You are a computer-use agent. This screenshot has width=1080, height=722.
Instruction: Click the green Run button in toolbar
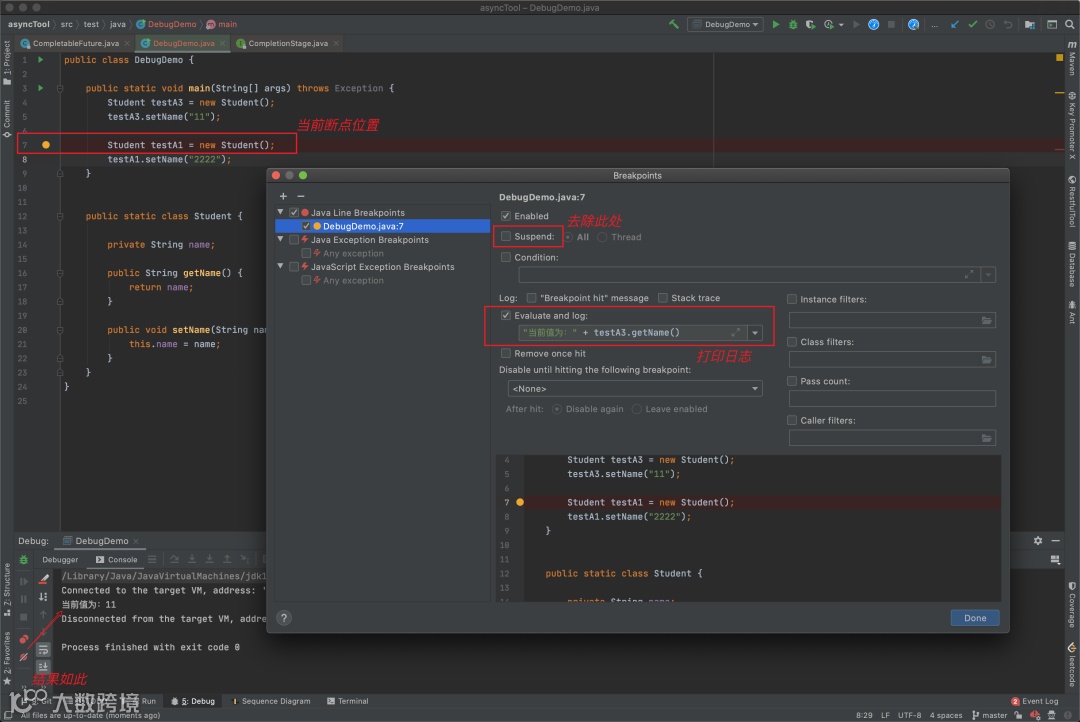776,24
